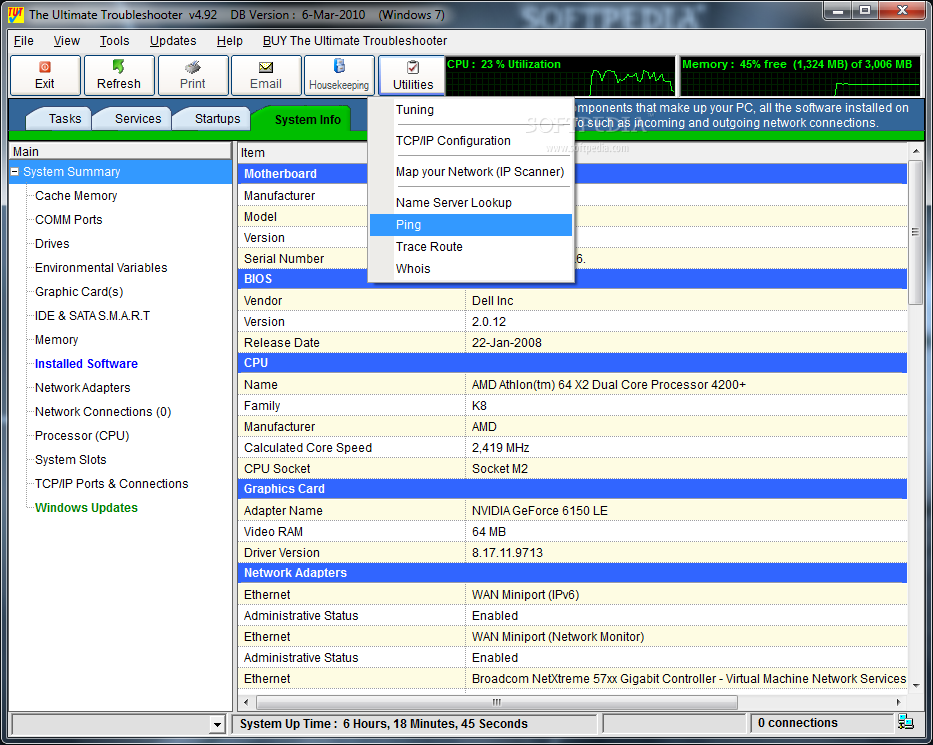Viewport: 933px width, 745px height.
Task: Choose TCP/IP Configuration menu entry
Action: click(471, 141)
